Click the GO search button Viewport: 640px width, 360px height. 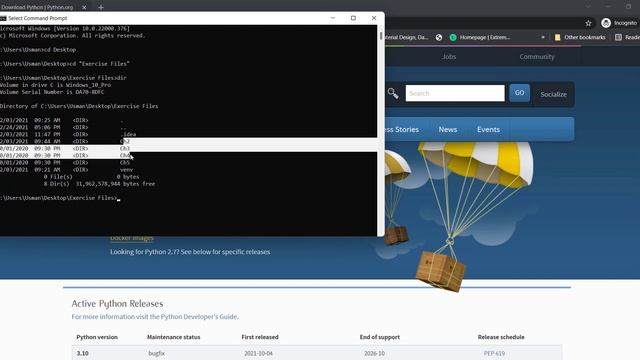click(519, 93)
